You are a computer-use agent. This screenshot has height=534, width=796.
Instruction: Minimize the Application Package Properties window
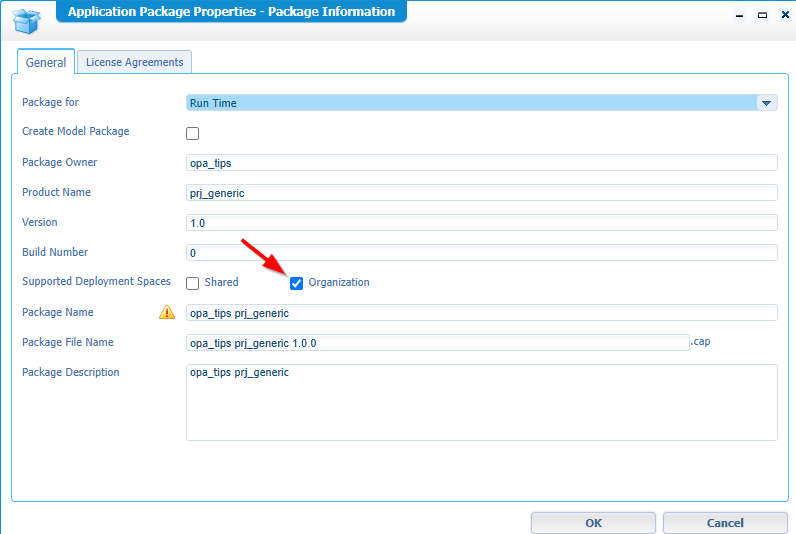[x=740, y=16]
